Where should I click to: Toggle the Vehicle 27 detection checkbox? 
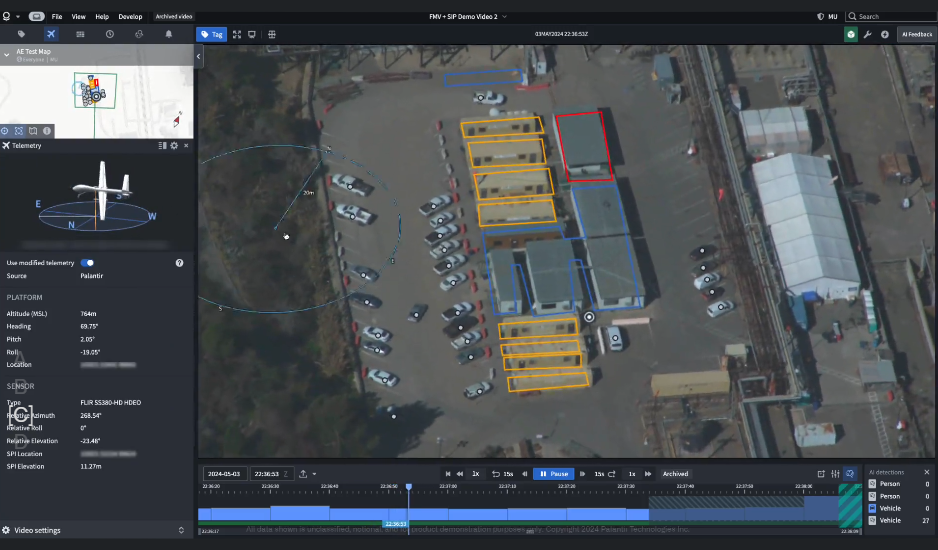click(x=872, y=521)
